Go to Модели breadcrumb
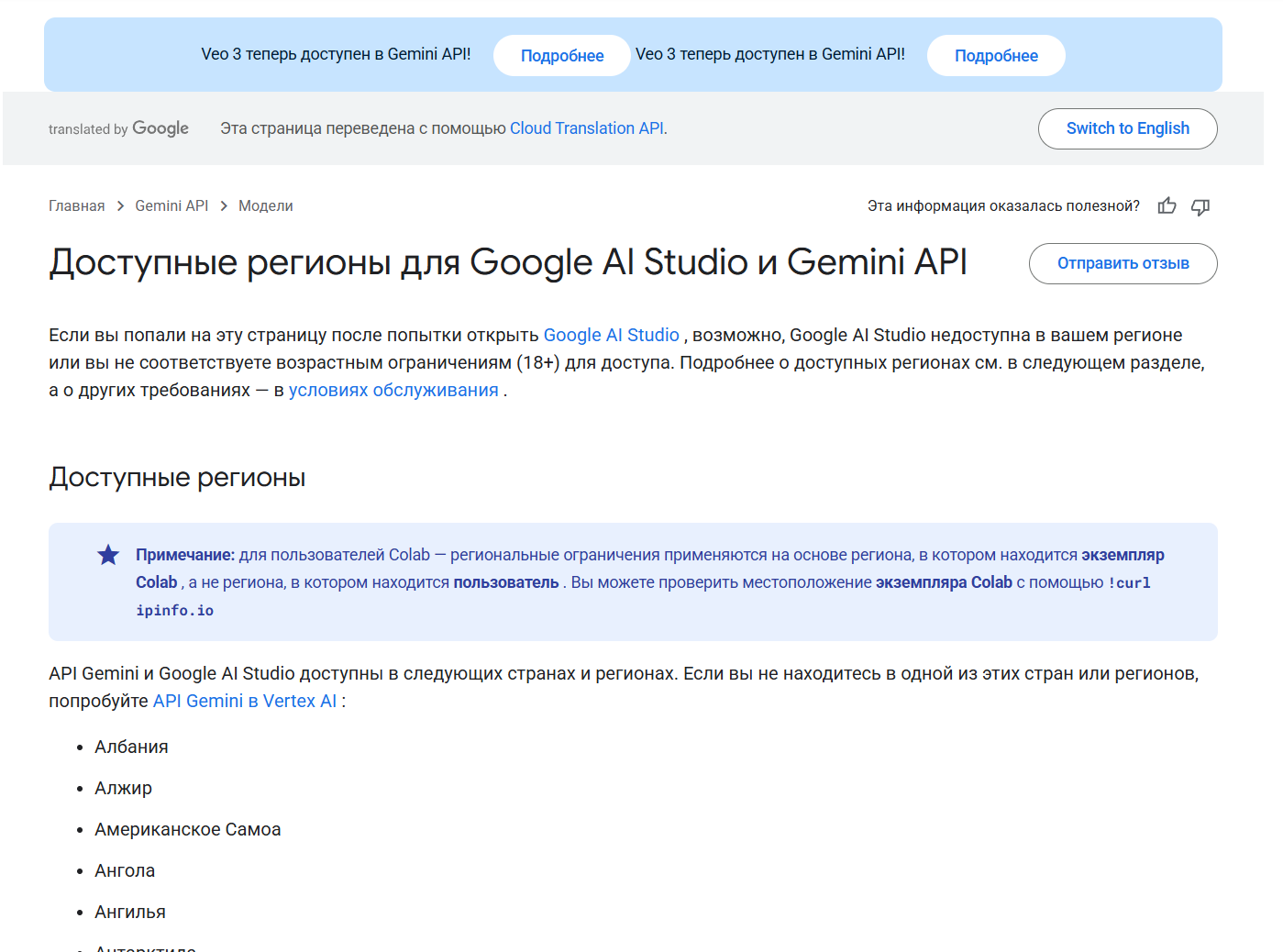Viewport: 1283px width, 952px height. coord(266,206)
